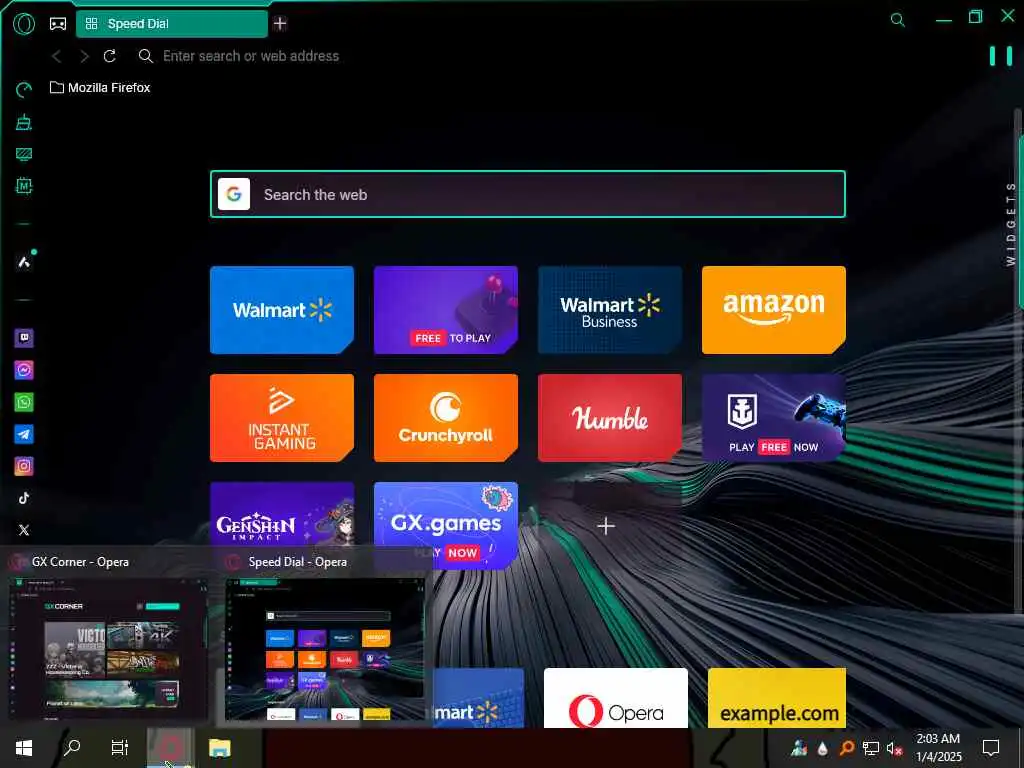
Task: Open the Walmart Business tile
Action: (610, 310)
